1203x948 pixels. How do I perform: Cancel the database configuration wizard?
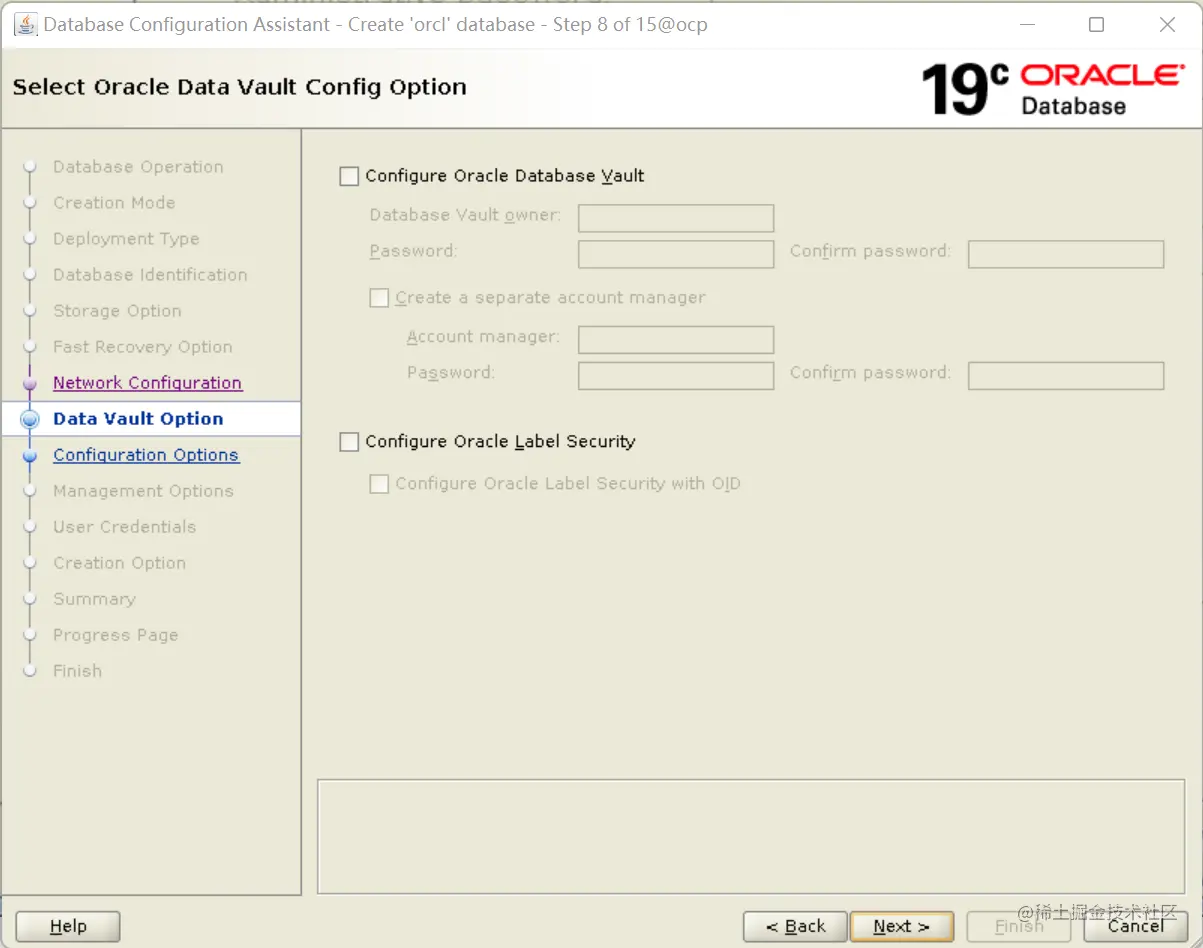click(1135, 927)
